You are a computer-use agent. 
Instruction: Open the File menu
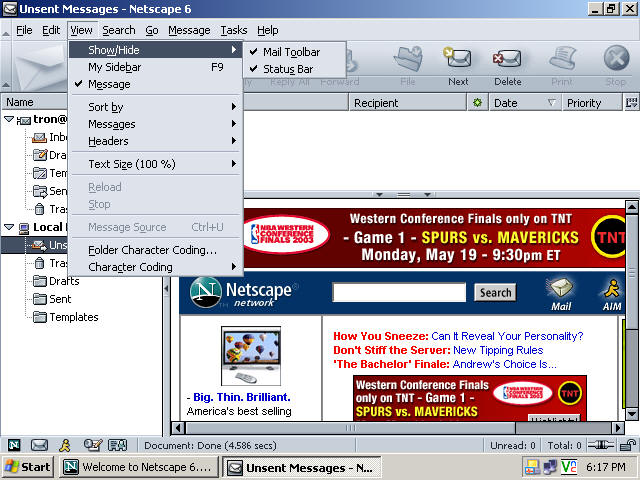click(x=24, y=30)
